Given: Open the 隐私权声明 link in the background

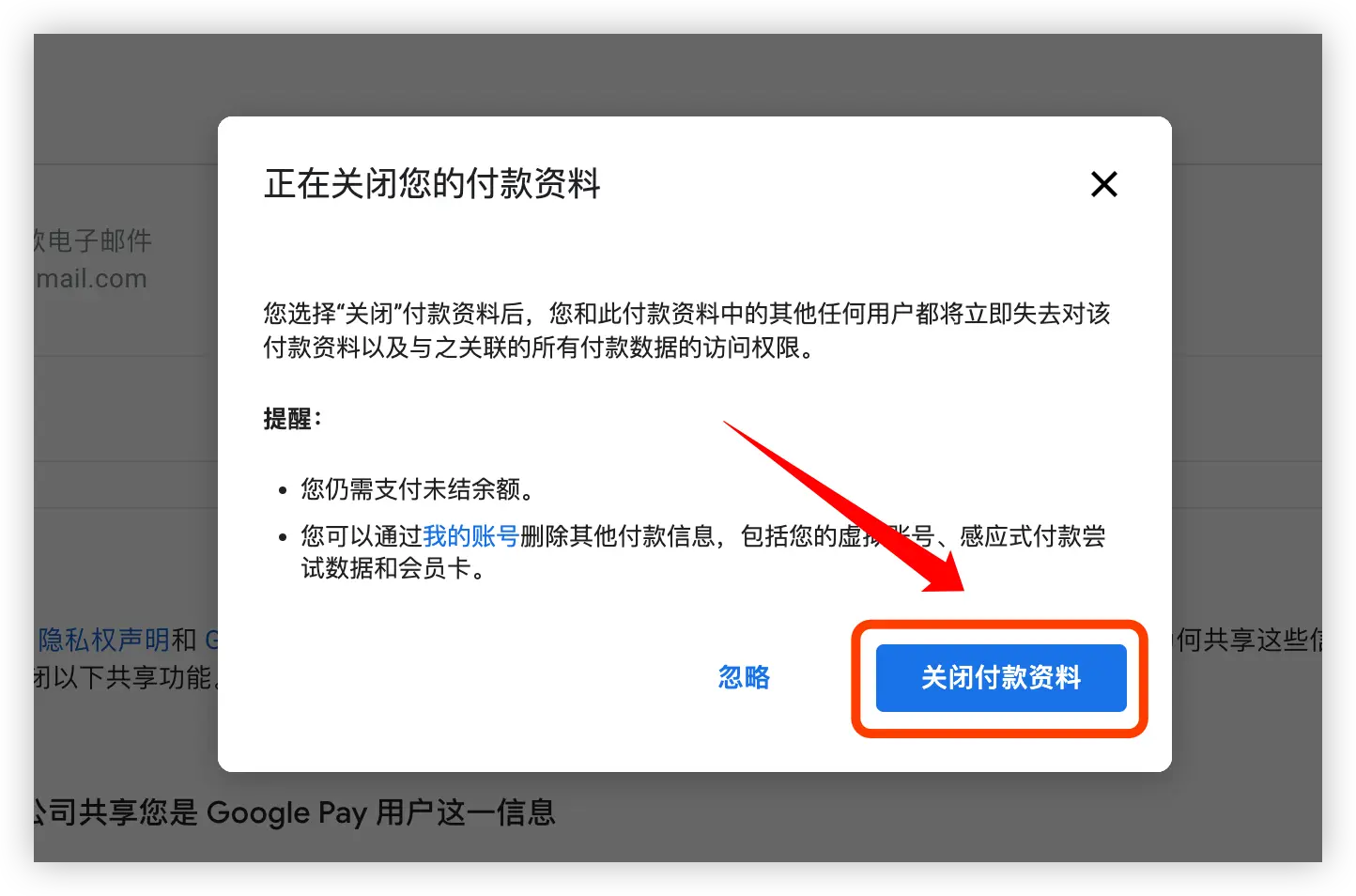Looking at the screenshot, I should 103,641.
